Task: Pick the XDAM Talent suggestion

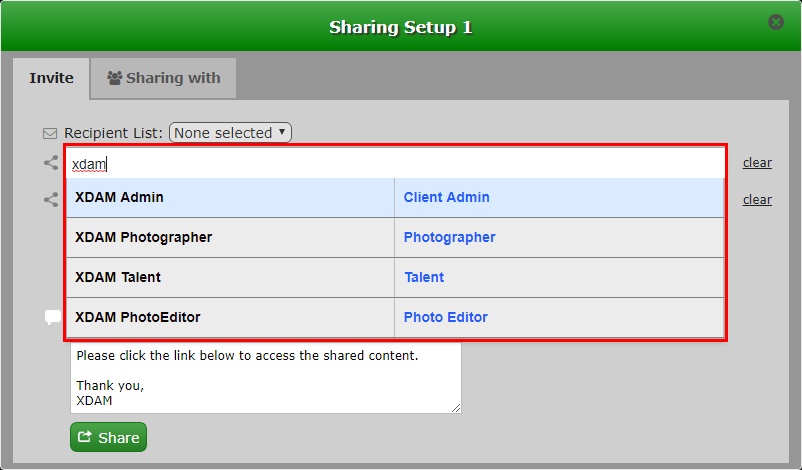Action: tap(118, 278)
